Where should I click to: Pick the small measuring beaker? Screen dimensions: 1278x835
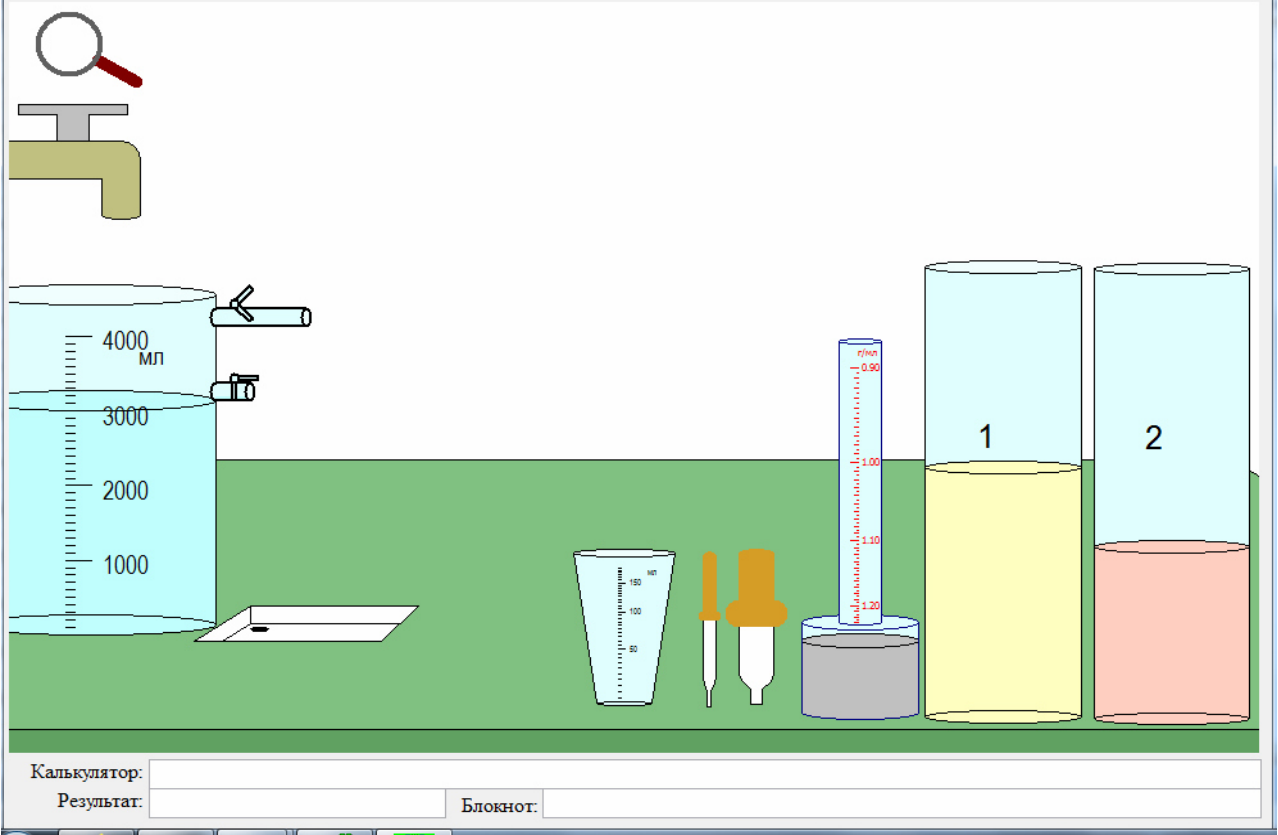tap(624, 628)
